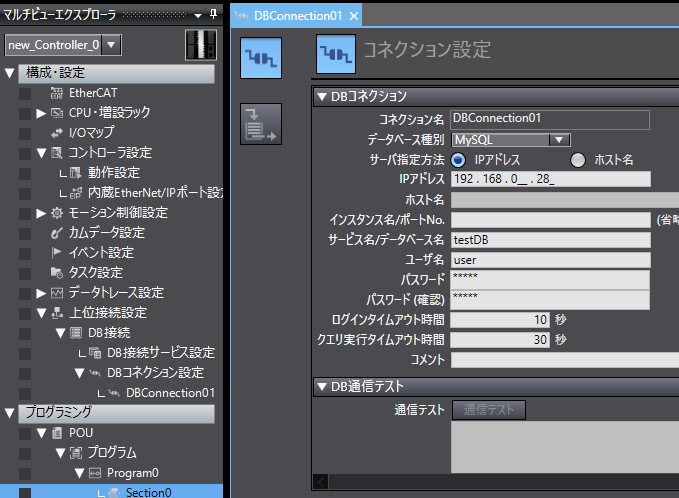This screenshot has width=679, height=498.
Task: Click the DB mapping icon in side strip
Action: click(x=261, y=124)
